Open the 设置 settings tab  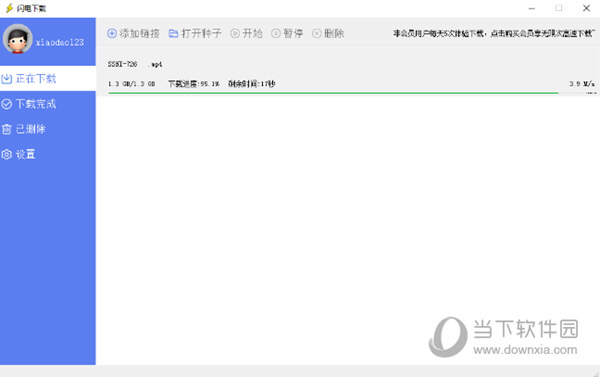coord(48,154)
